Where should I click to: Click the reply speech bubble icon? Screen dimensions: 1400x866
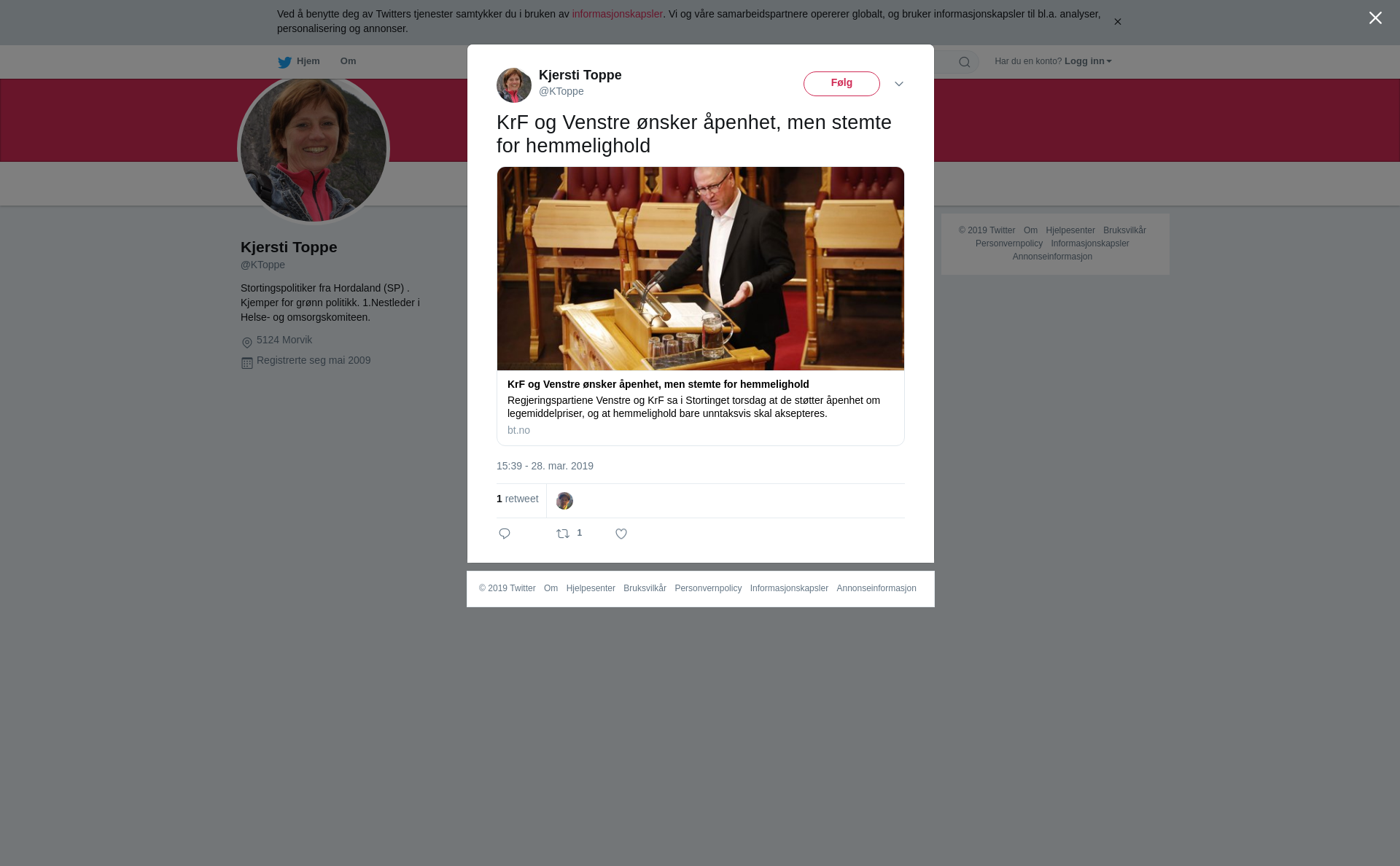tap(505, 534)
